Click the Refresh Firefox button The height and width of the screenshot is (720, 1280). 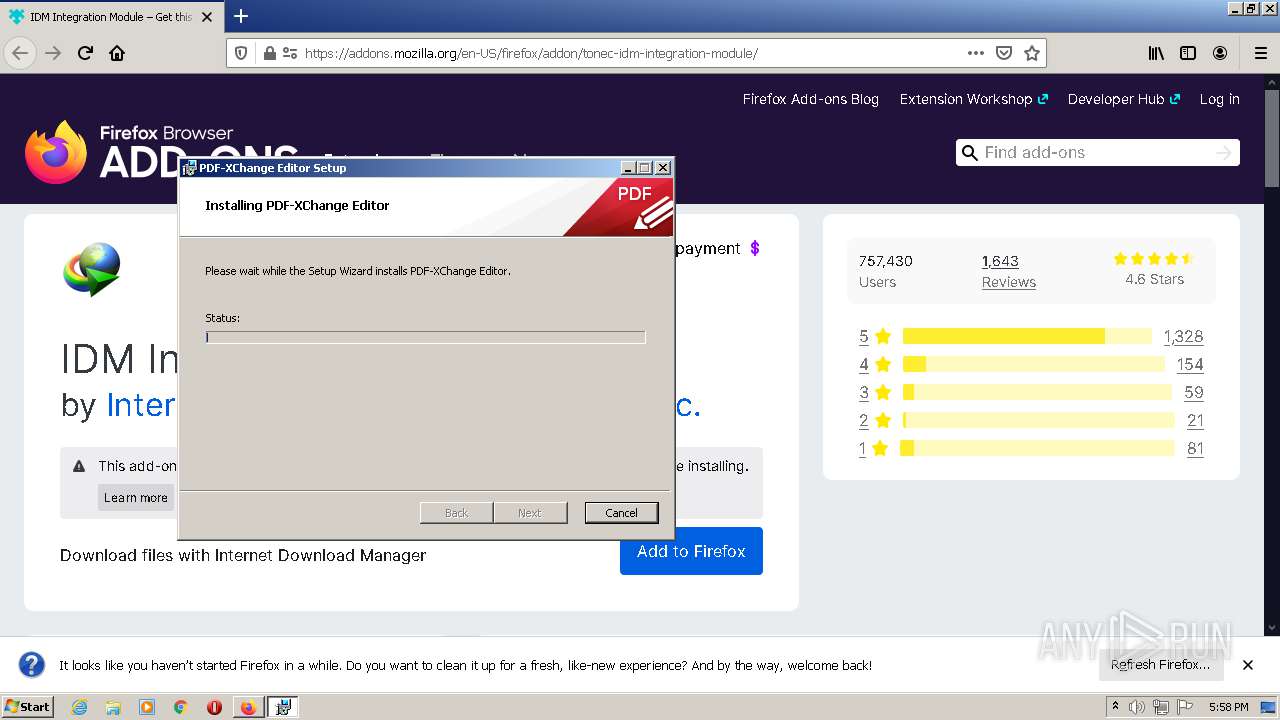click(1160, 664)
